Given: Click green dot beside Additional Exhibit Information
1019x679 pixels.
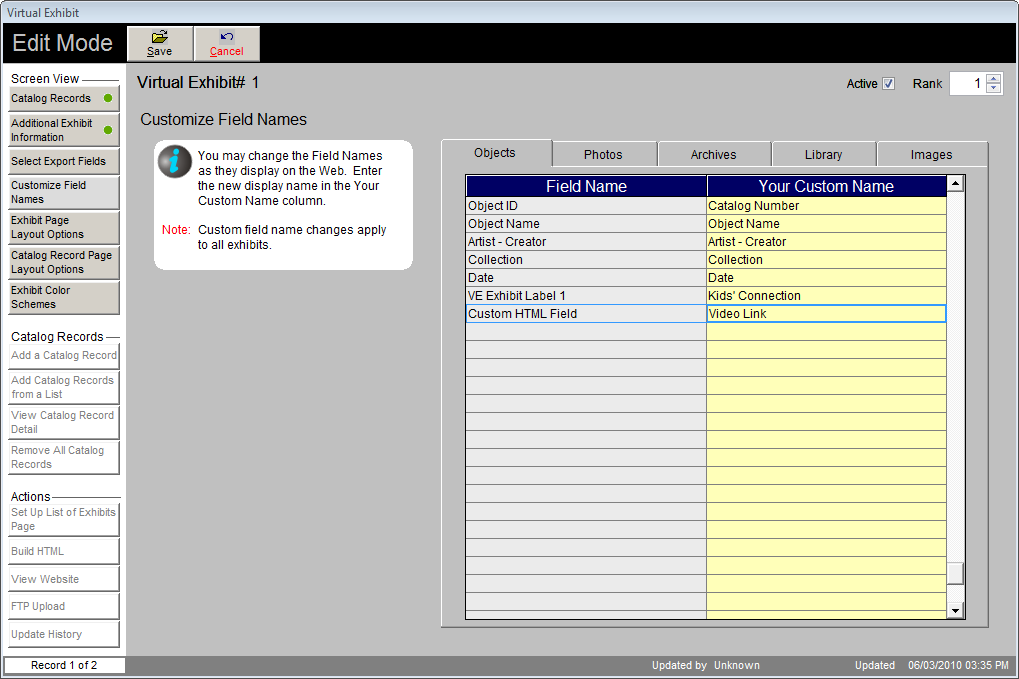Looking at the screenshot, I should point(108,130).
